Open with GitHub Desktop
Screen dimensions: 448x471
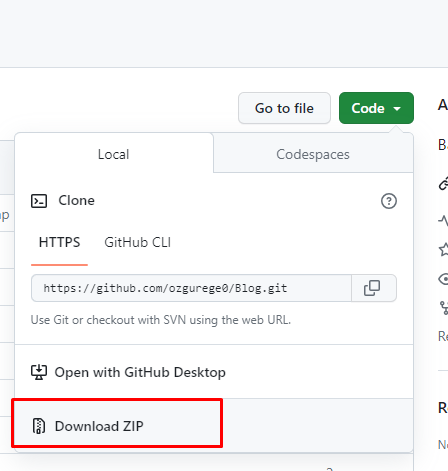(214, 372)
